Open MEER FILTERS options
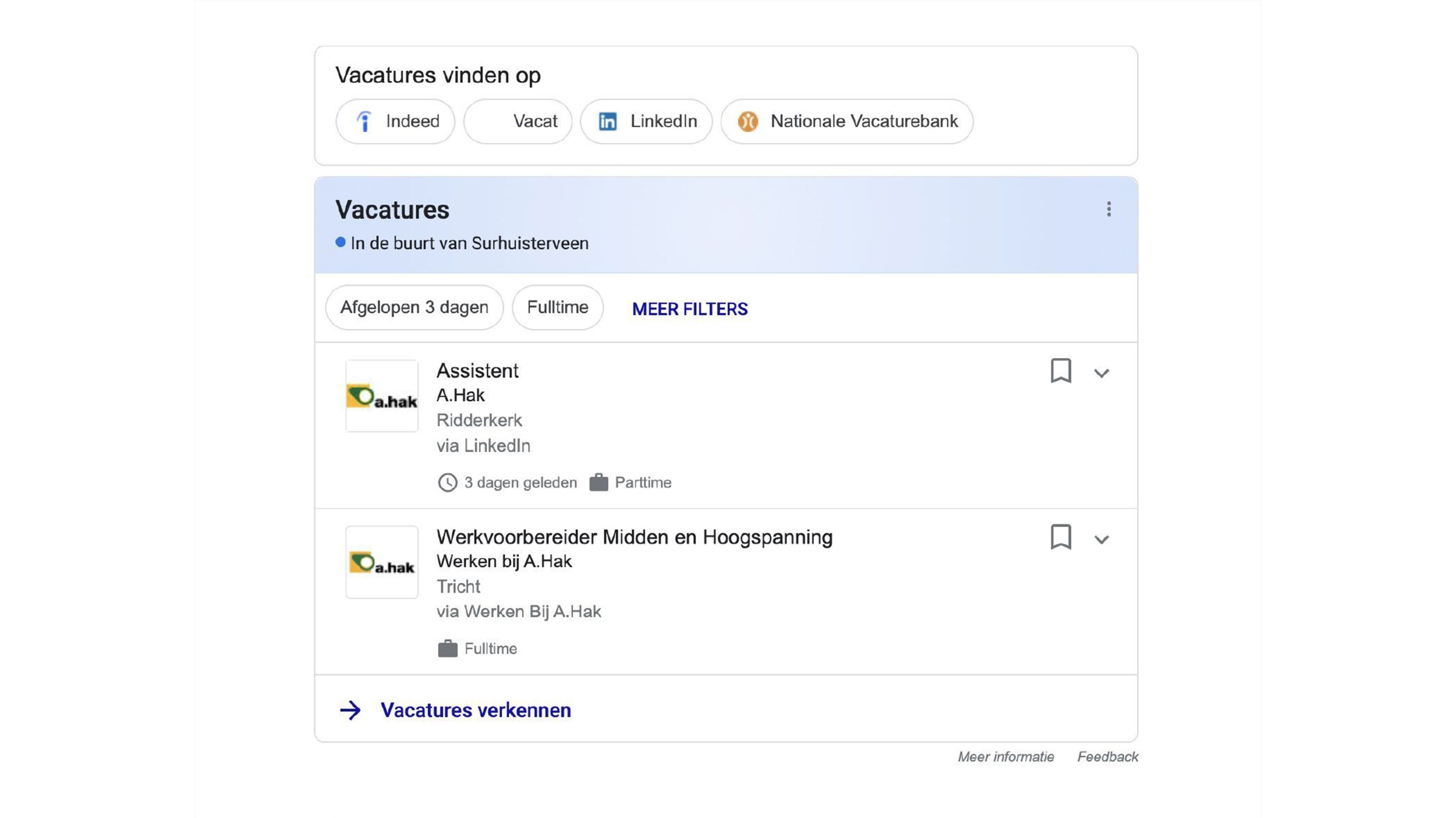The height and width of the screenshot is (818, 1456). (690, 309)
